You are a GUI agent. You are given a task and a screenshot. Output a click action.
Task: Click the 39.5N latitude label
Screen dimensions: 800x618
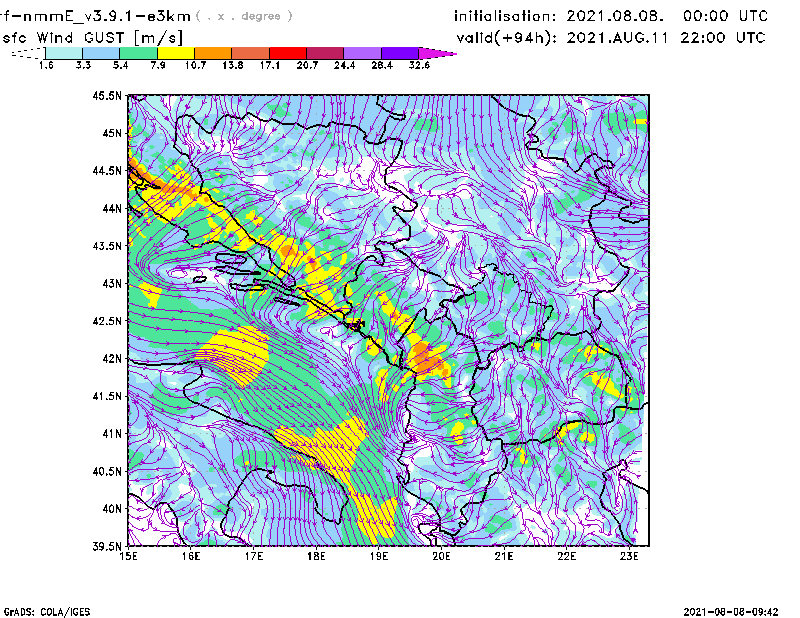(x=107, y=547)
